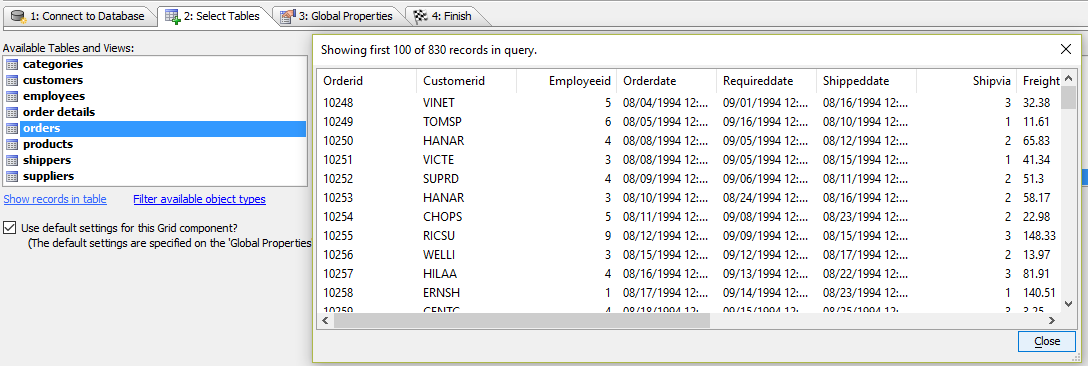Click the vertical scrollbar thumb in records grid
The height and width of the screenshot is (366, 1088).
1069,97
